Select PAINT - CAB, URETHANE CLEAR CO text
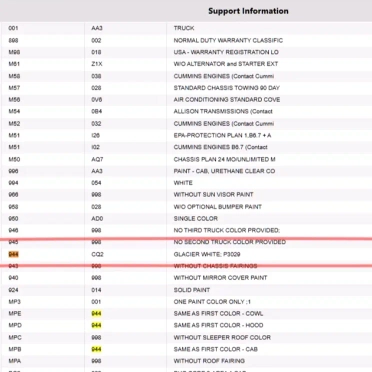Viewport: 372px width, 372px height. (224, 171)
